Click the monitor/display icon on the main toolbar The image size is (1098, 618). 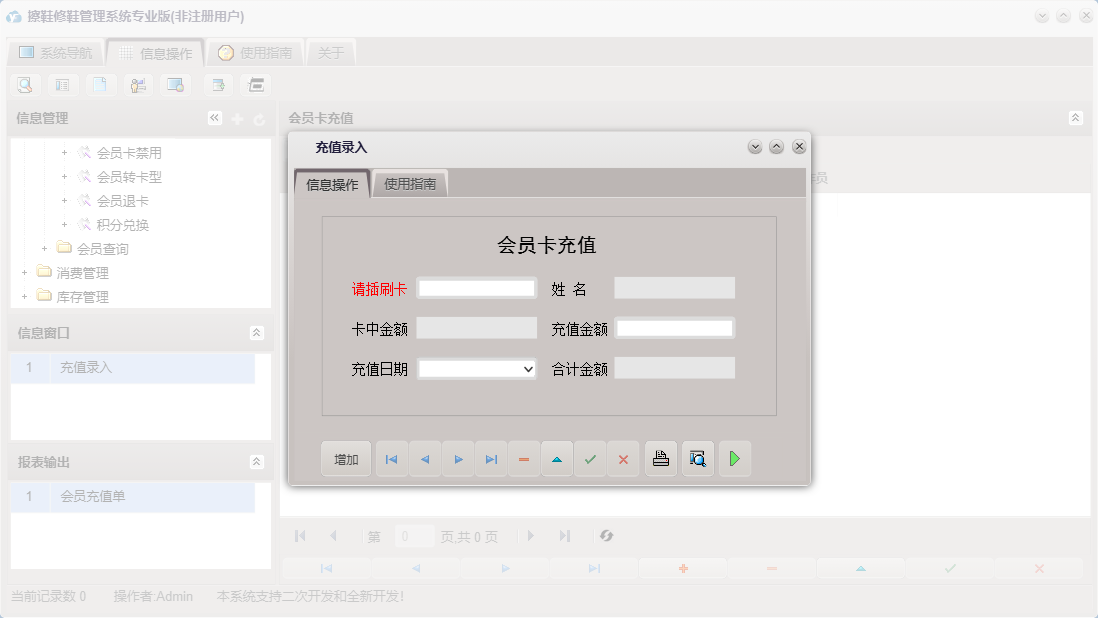pos(176,85)
